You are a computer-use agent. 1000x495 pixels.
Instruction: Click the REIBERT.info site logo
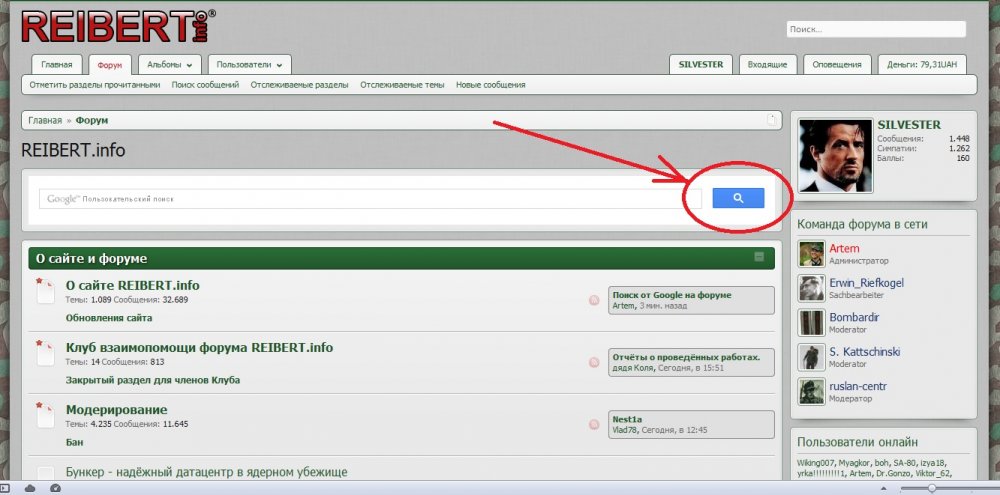tap(116, 28)
